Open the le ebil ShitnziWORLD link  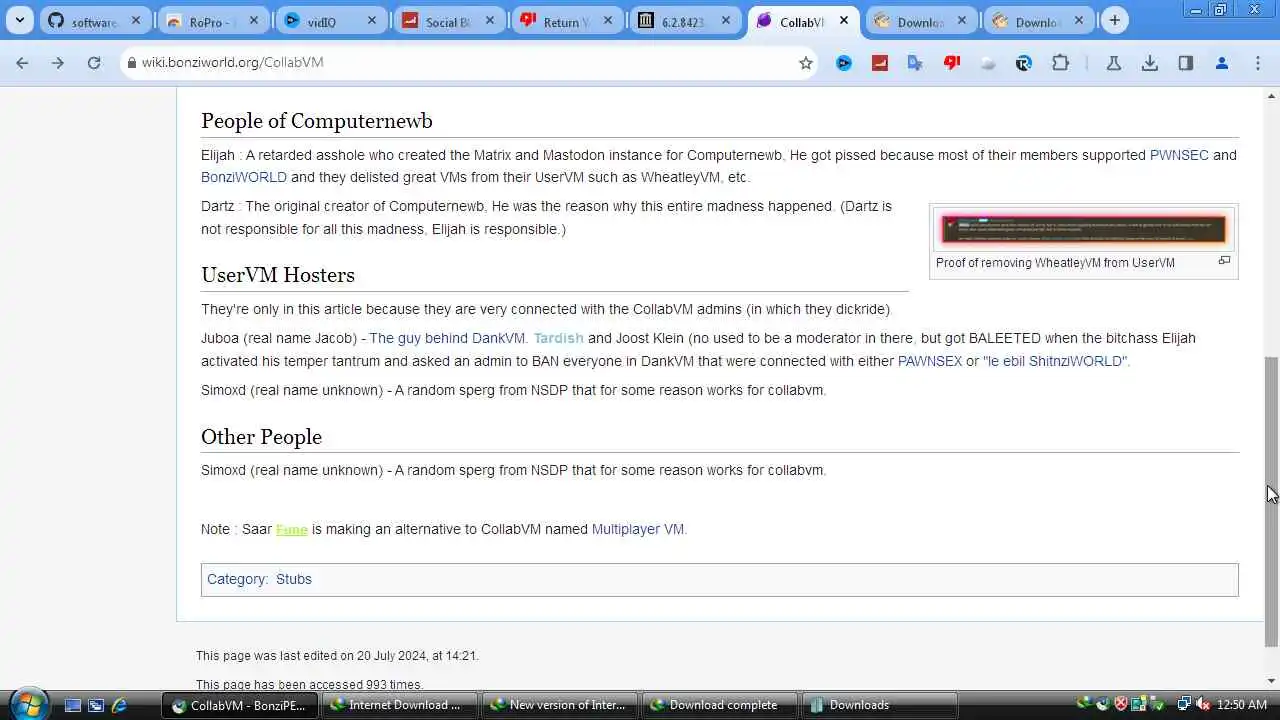(1056, 361)
